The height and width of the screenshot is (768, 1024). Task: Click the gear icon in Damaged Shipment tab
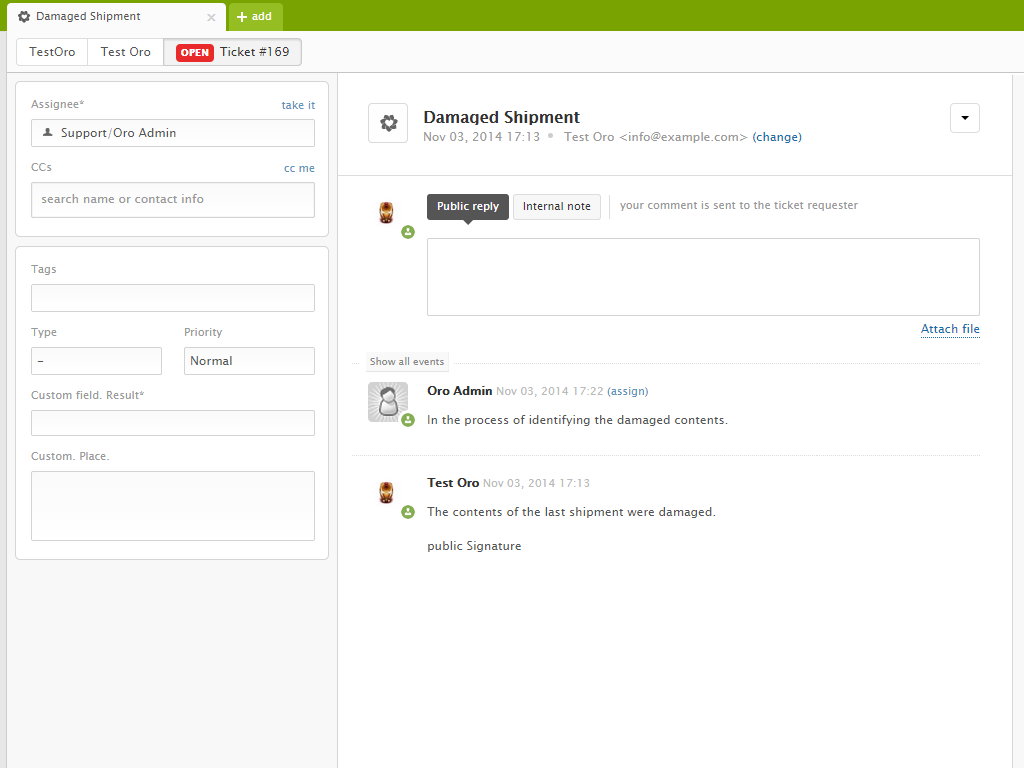[24, 17]
